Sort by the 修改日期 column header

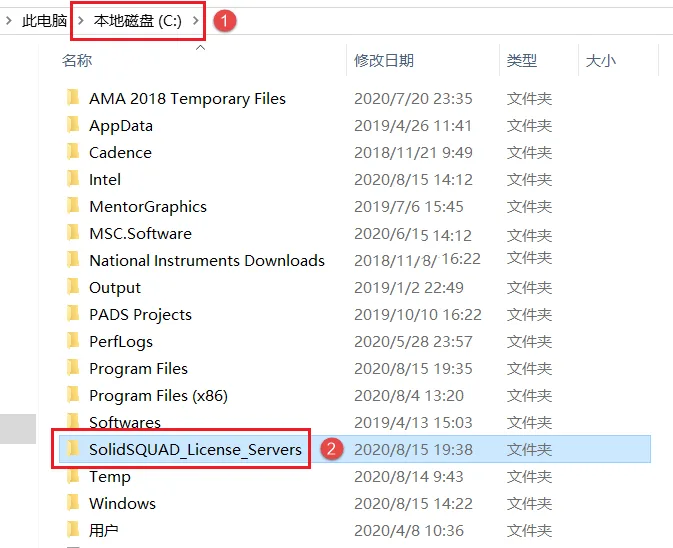click(384, 61)
